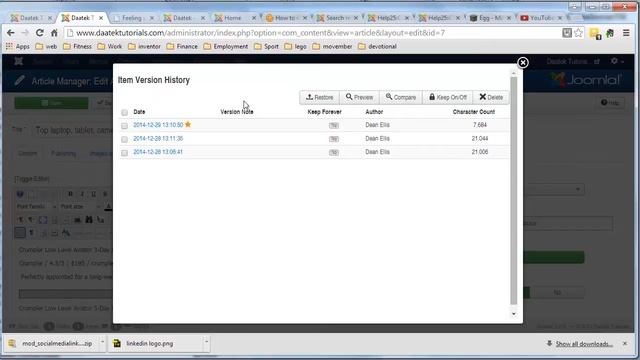Click the Joomla logo icon in admin menu
This screenshot has height=360, width=640.
pyautogui.click(x=19, y=61)
